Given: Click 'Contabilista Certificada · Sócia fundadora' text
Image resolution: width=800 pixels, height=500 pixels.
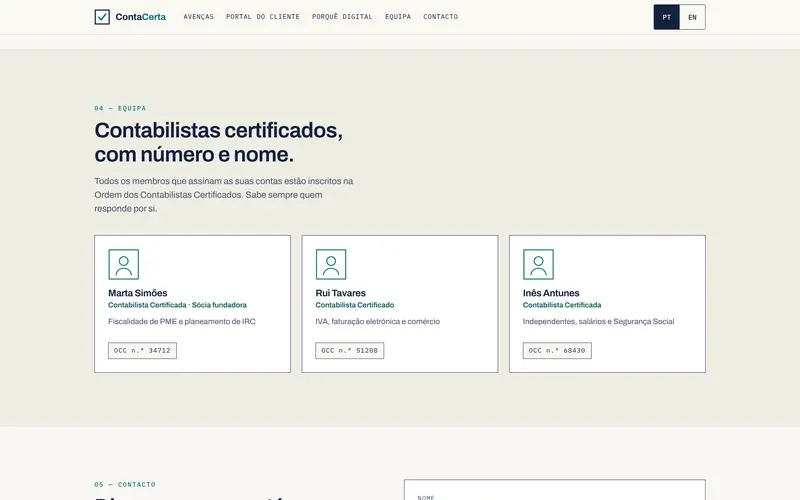Looking at the screenshot, I should (178, 305).
